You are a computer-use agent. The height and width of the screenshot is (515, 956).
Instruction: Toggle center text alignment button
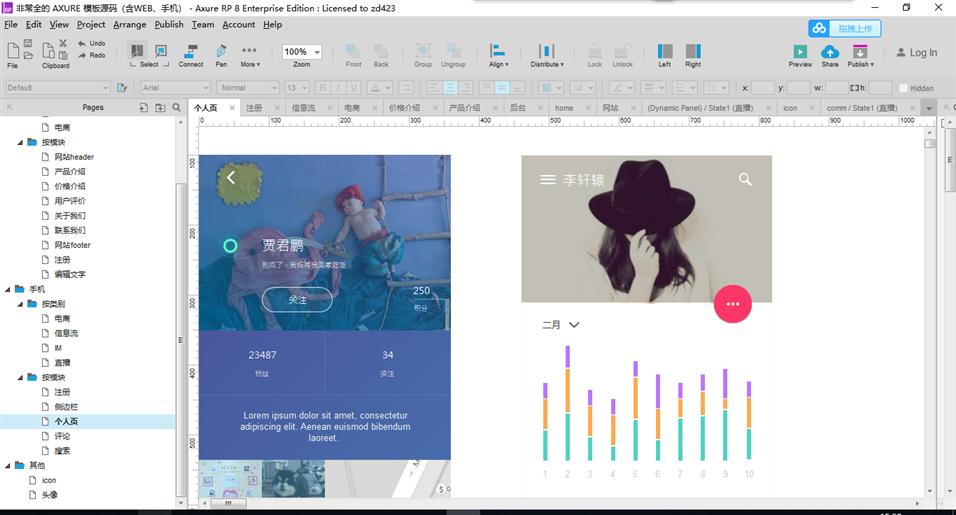tap(451, 88)
